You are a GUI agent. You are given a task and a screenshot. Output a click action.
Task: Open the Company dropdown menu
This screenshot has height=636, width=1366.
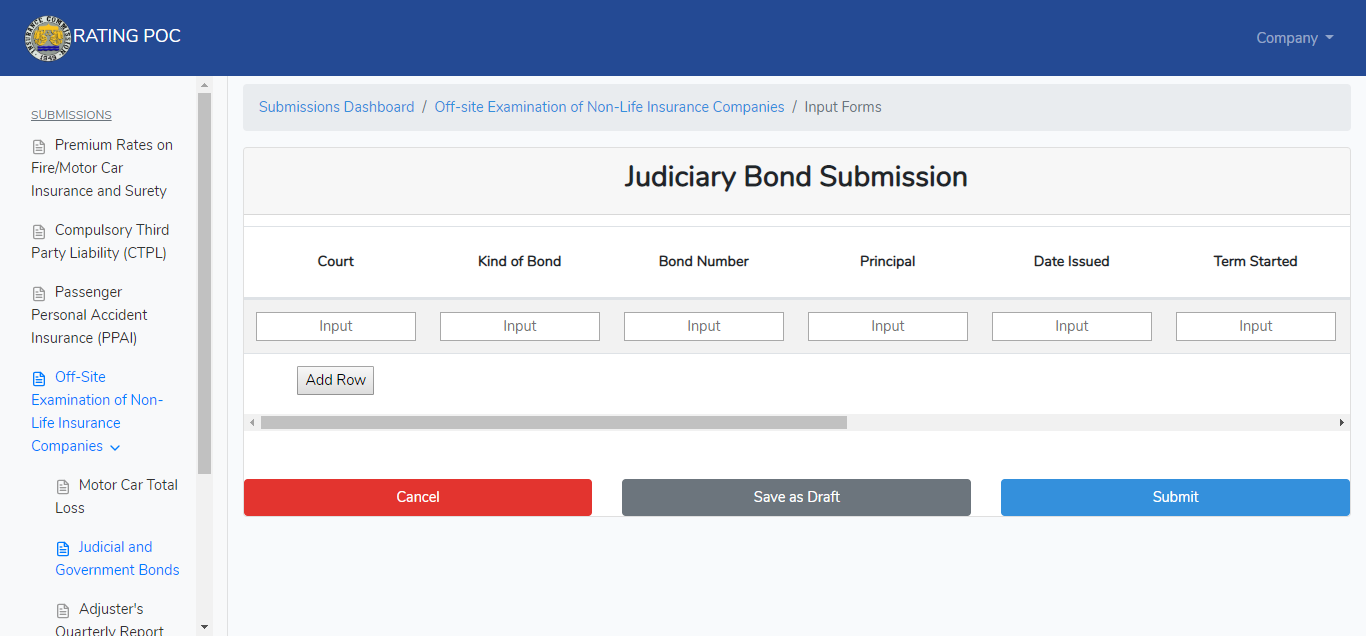[x=1295, y=38]
